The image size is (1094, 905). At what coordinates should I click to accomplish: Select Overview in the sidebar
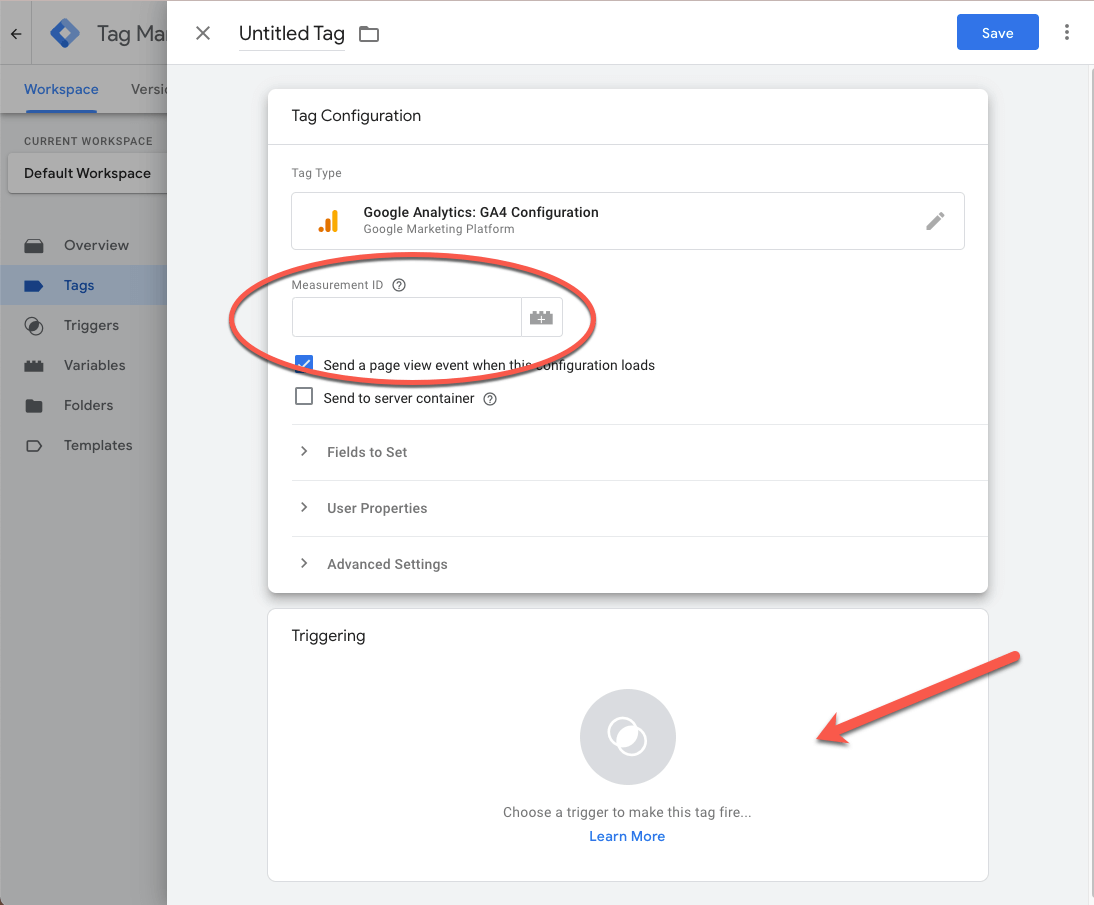pos(97,245)
